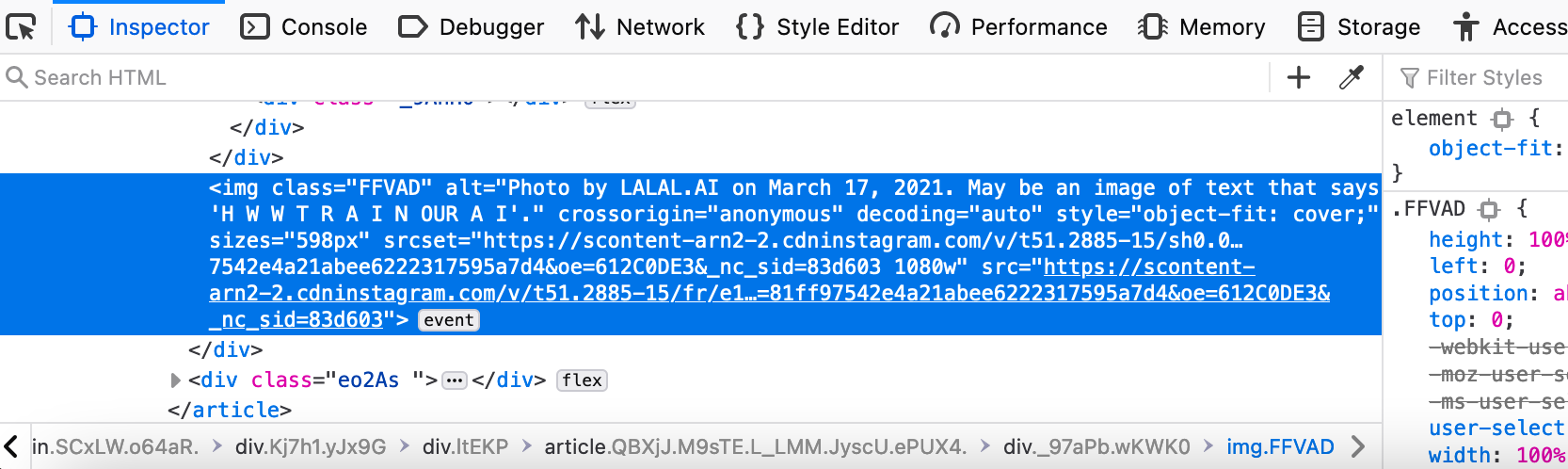This screenshot has height=469, width=1568.
Task: Select div.Kj7h1.yJx9G breadcrumb
Action: pos(311,446)
